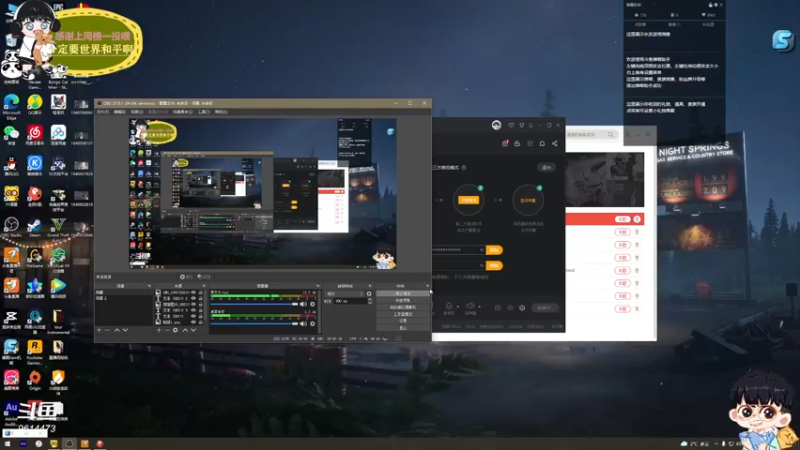This screenshot has height=450, width=800.
Task: Open the scenes dock header menu icon
Action: pos(149,286)
